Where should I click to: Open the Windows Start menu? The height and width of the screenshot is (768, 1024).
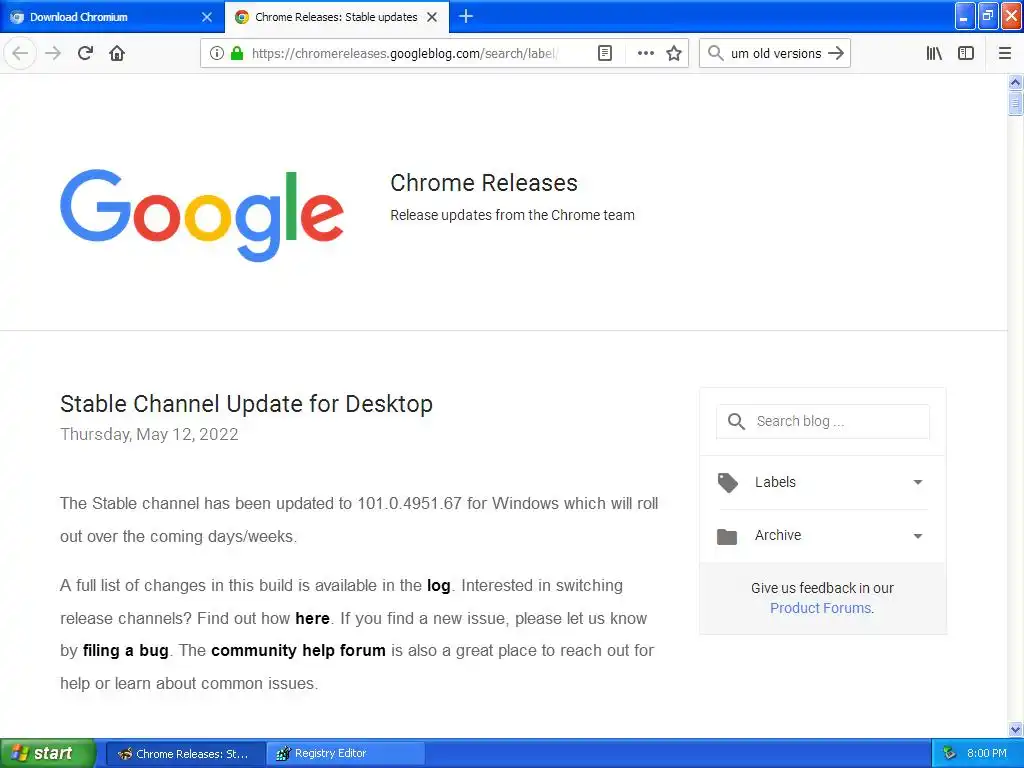(48, 753)
